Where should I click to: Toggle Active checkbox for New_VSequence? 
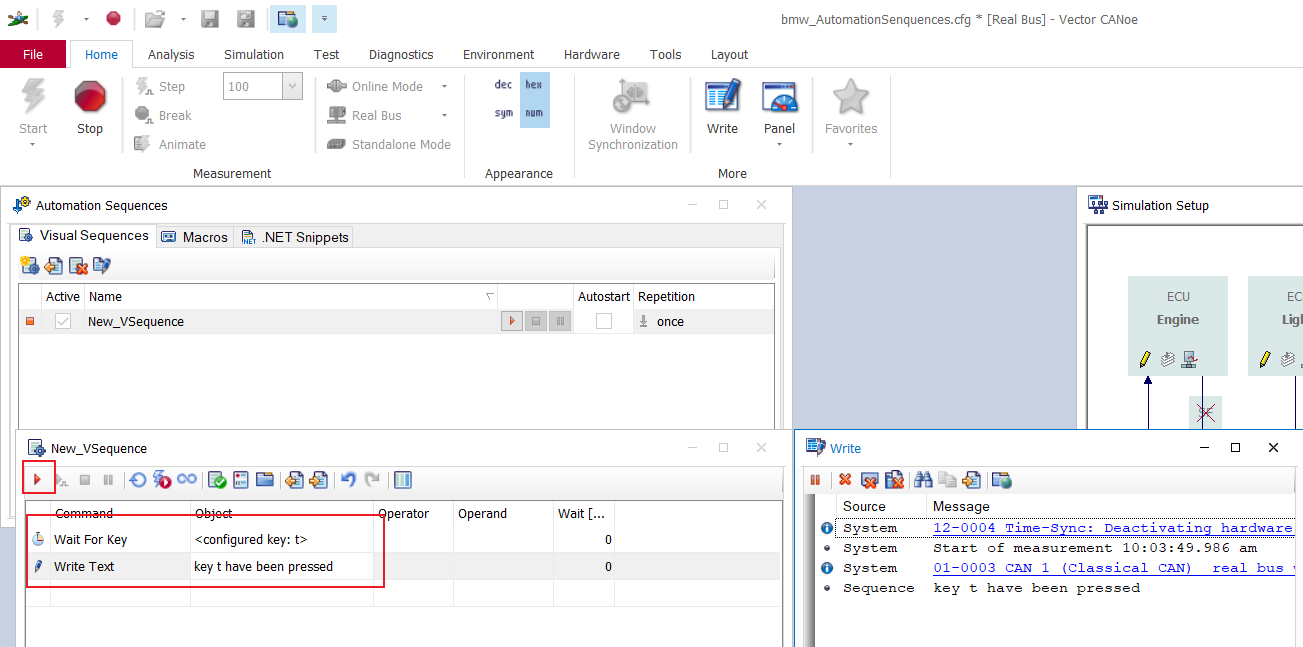click(x=63, y=321)
